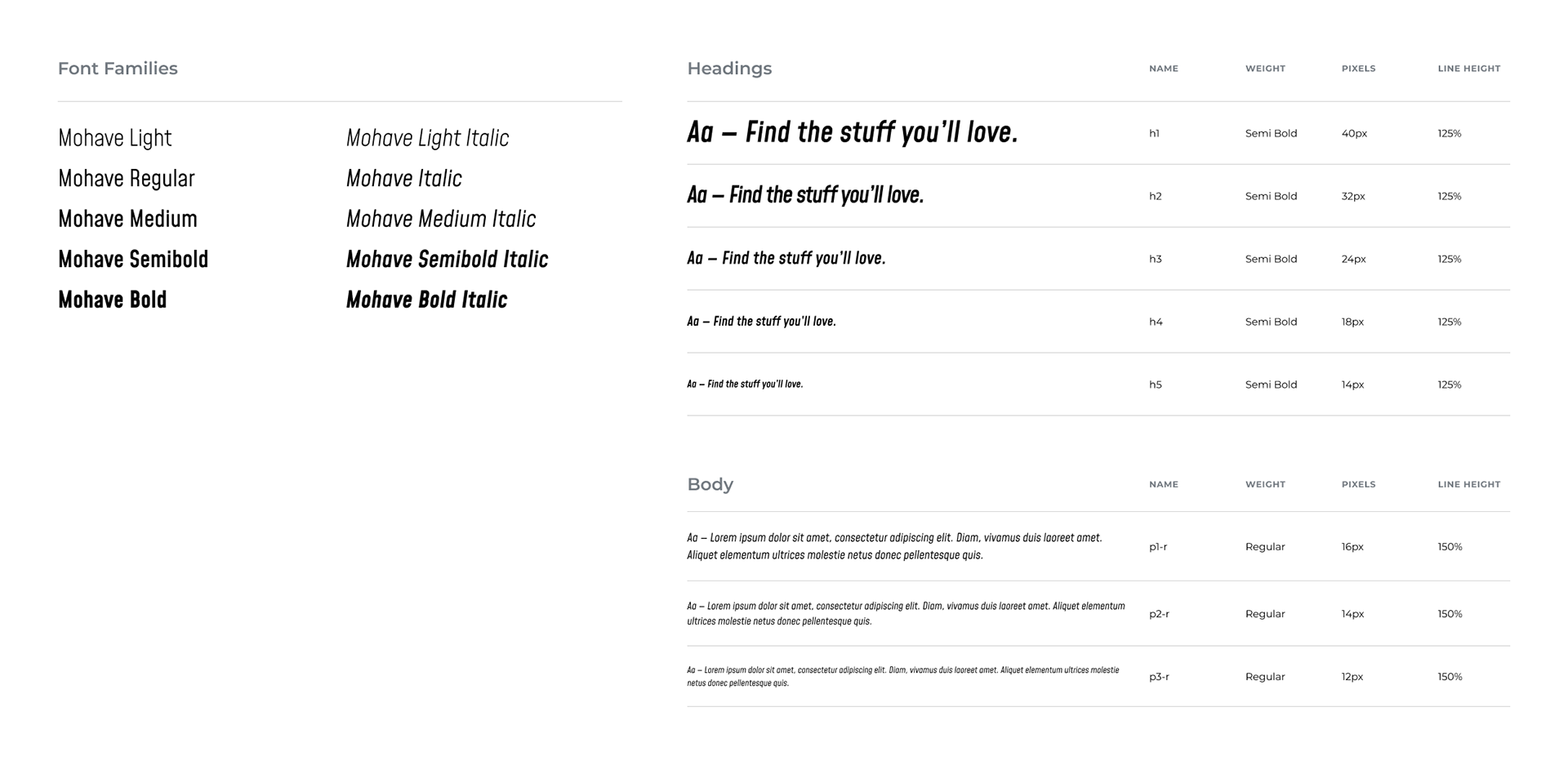Click the Body section title
Screen dimensions: 1568x774
pos(710,484)
